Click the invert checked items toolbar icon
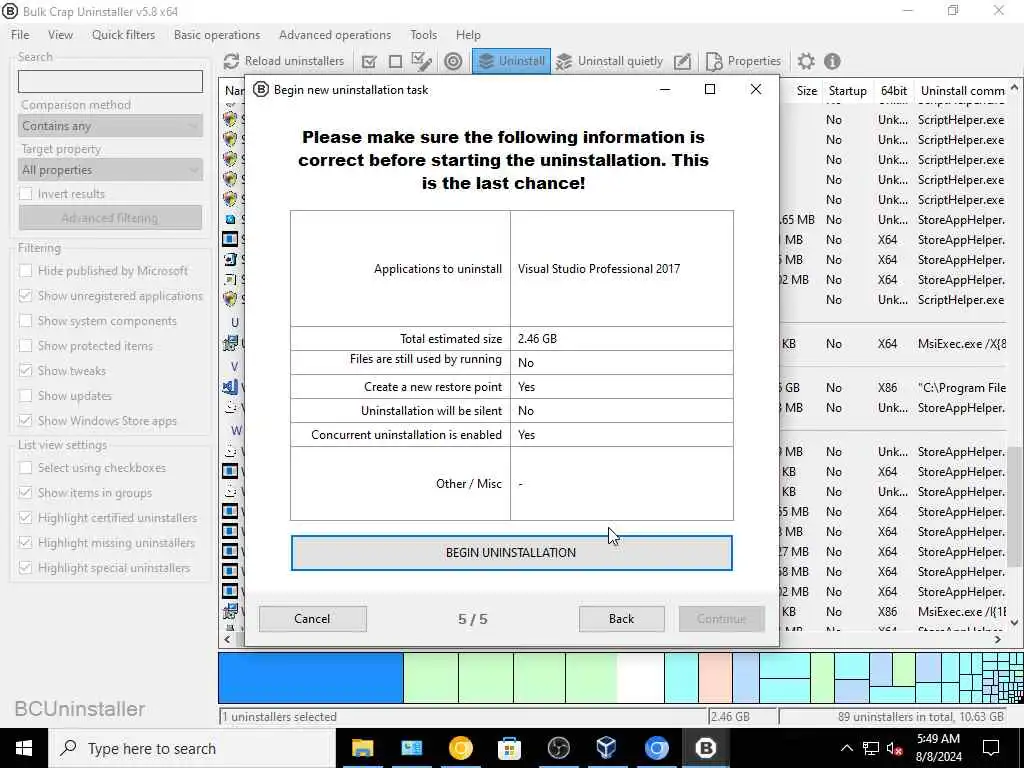Image resolution: width=1024 pixels, height=768 pixels. tap(422, 61)
